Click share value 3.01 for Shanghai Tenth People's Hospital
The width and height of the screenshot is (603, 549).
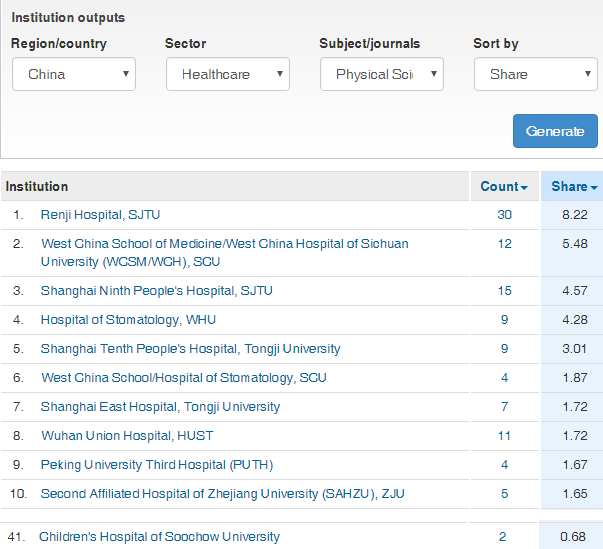(574, 349)
